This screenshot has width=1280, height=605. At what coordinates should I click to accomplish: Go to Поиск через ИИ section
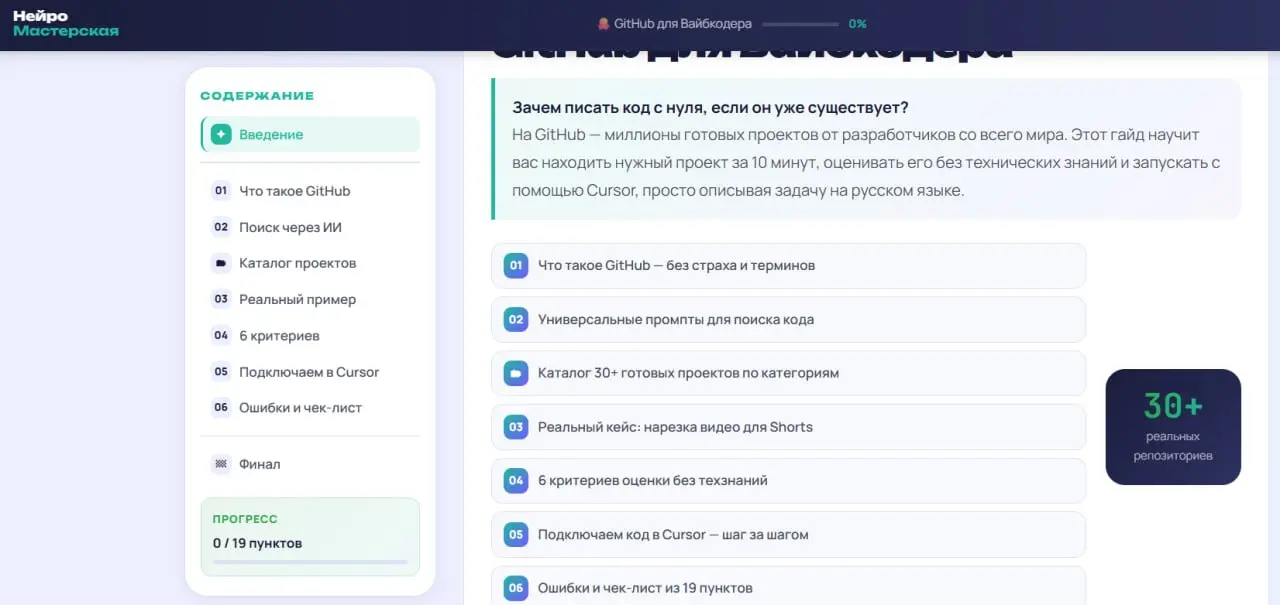310,227
